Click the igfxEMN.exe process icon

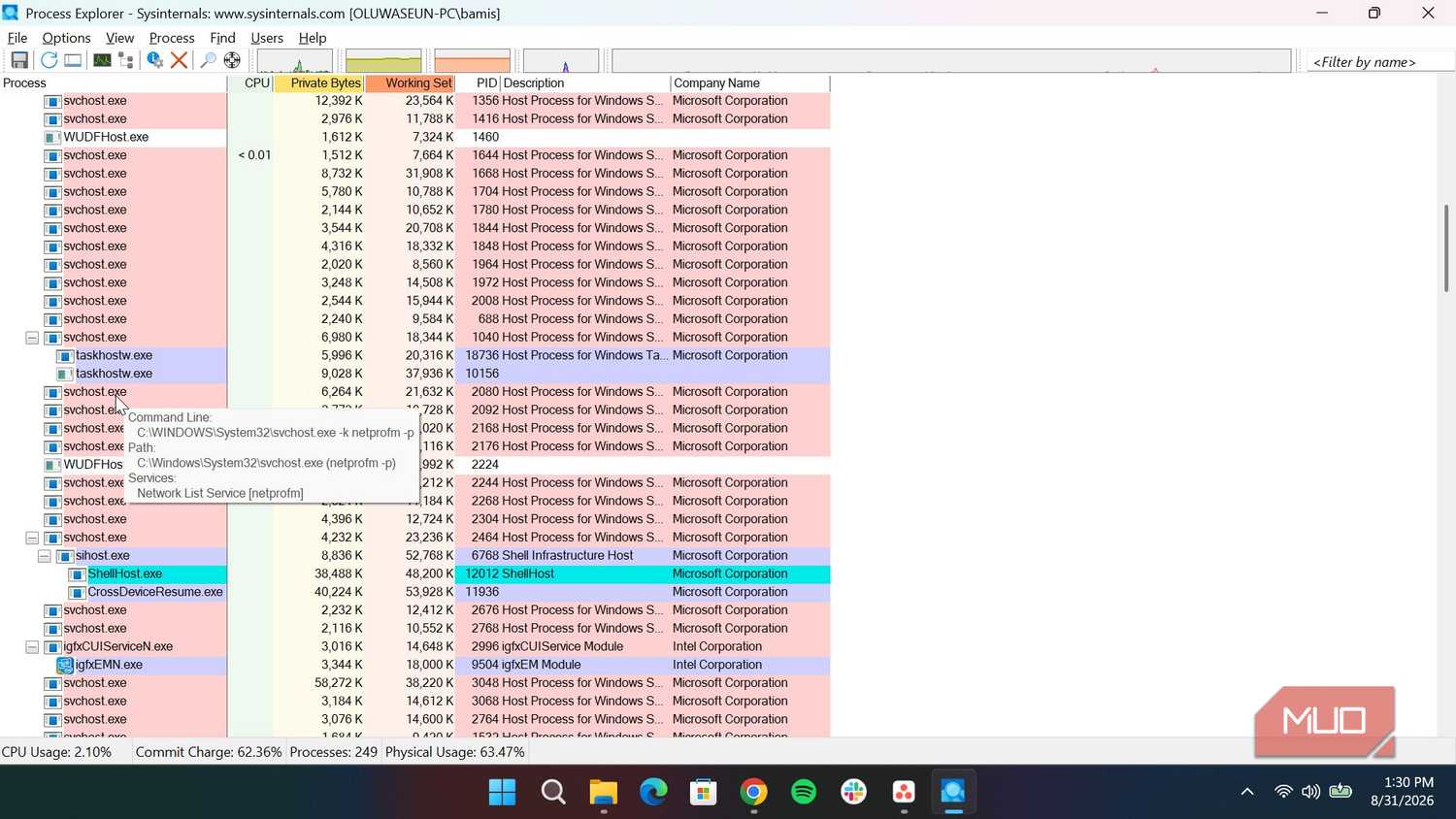[65, 665]
